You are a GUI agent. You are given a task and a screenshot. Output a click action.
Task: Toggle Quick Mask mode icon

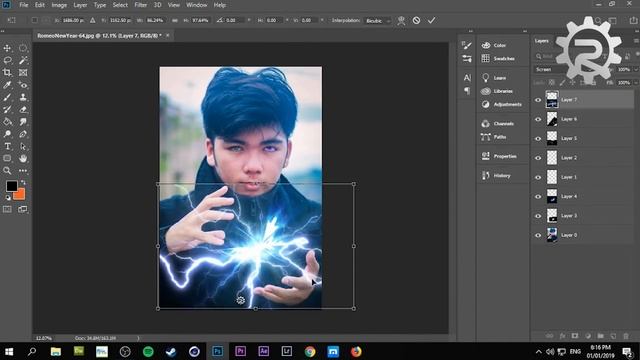coord(7,209)
